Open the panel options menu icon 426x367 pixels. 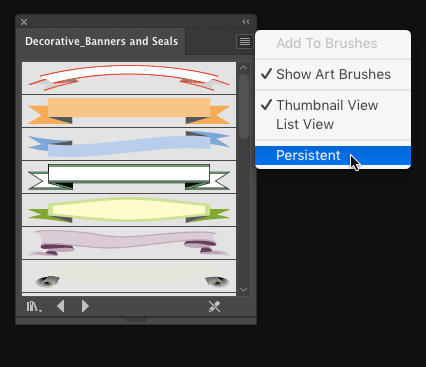pyautogui.click(x=245, y=42)
